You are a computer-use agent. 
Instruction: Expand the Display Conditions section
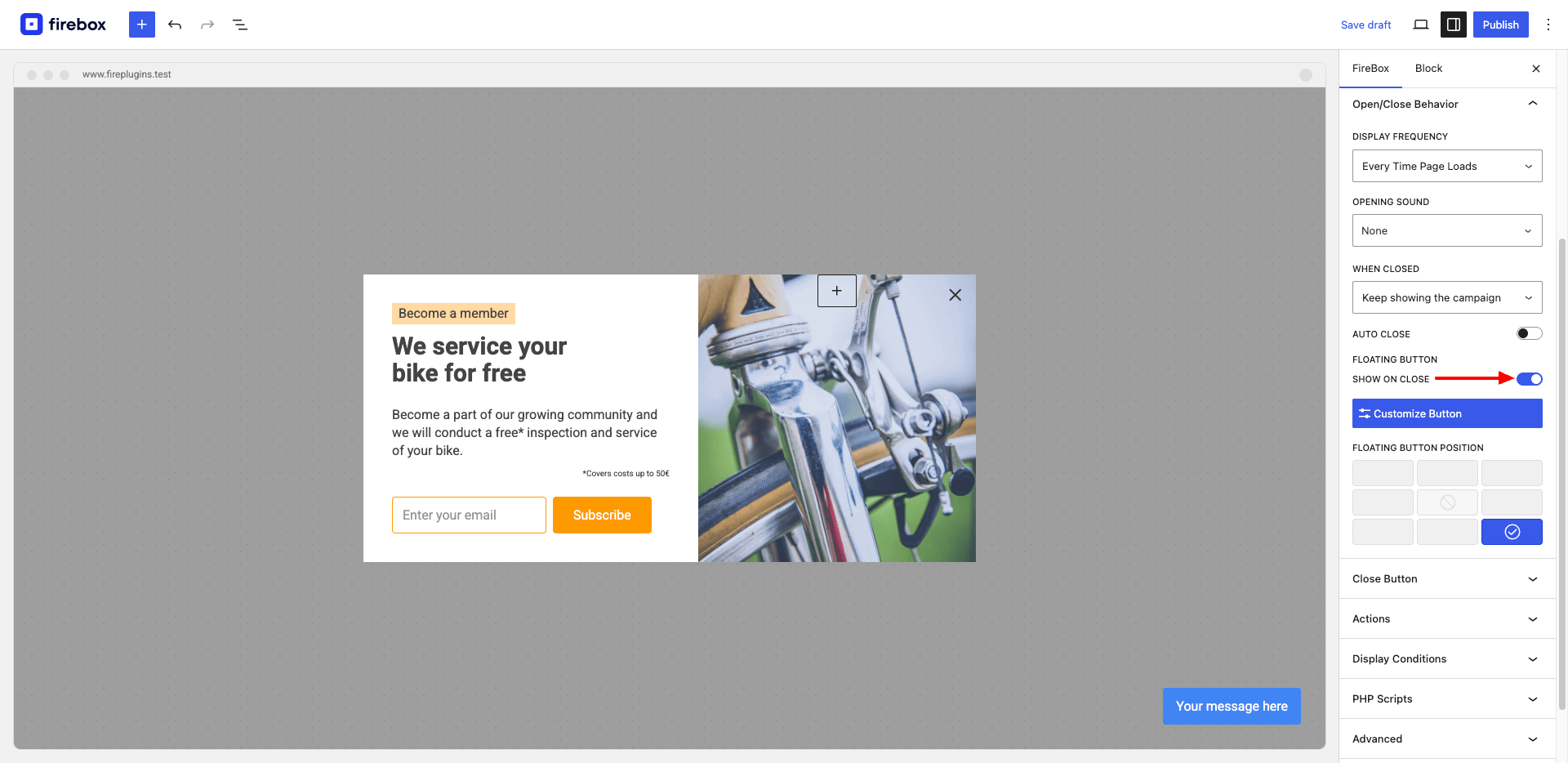pyautogui.click(x=1447, y=658)
